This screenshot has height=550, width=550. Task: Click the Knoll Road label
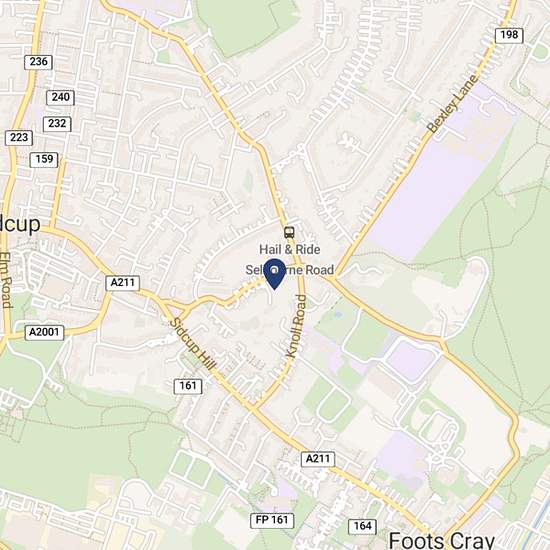pos(296,326)
